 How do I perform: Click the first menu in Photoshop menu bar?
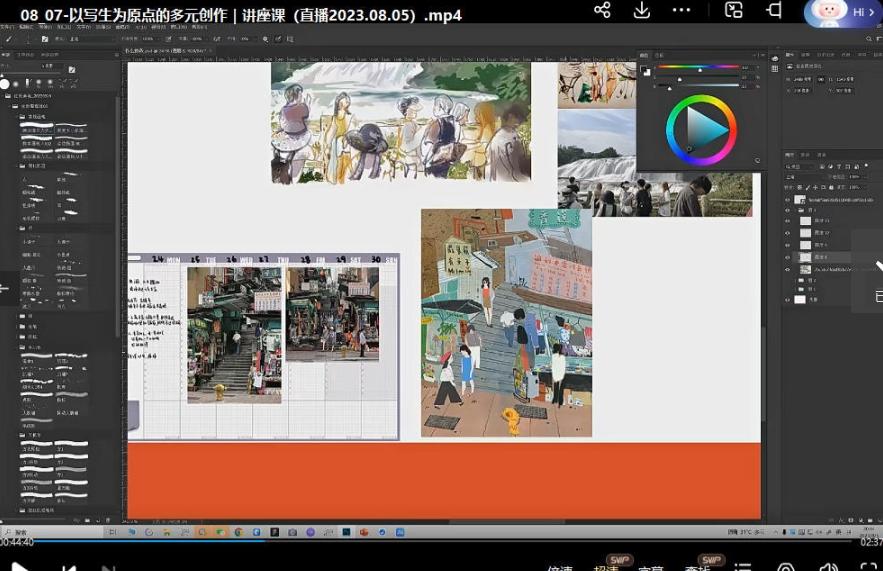[6, 27]
